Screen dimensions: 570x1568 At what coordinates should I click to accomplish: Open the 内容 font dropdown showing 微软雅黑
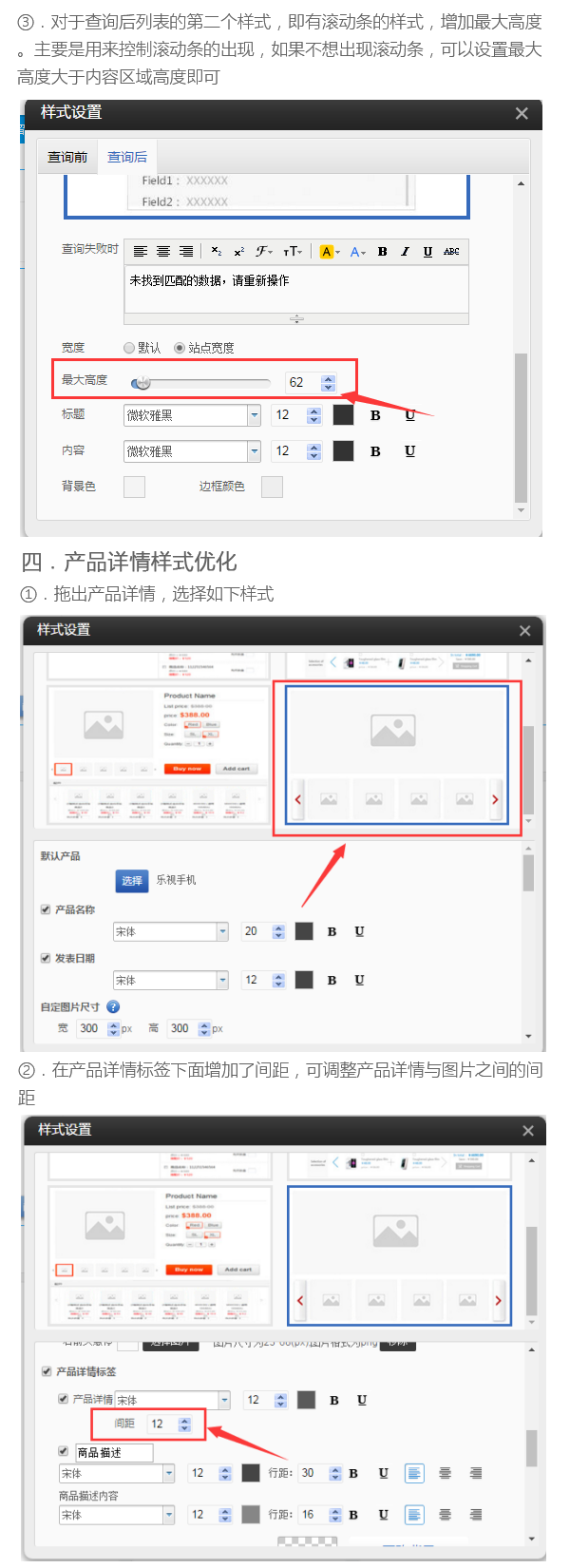(254, 451)
